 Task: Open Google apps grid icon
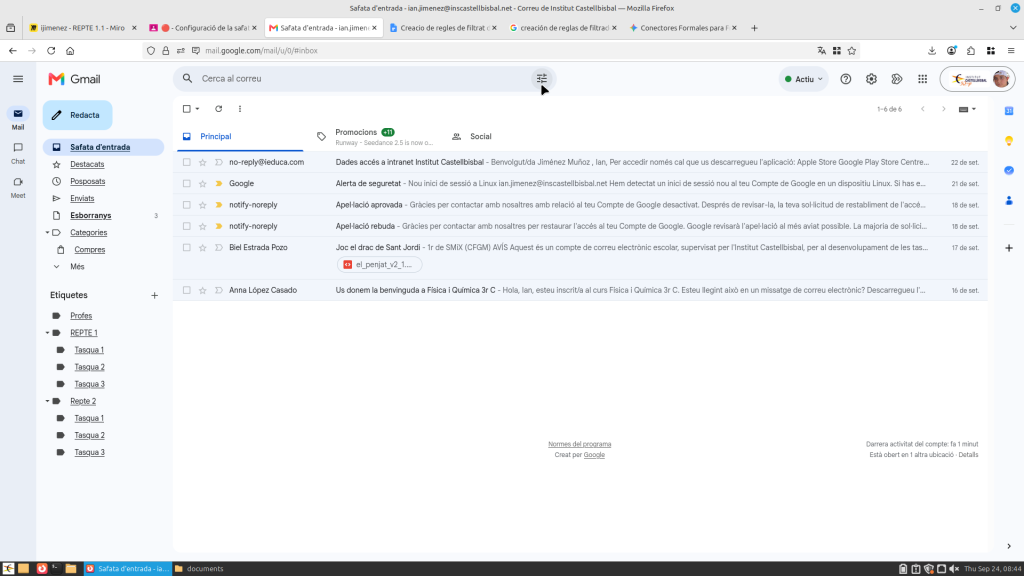tap(922, 79)
